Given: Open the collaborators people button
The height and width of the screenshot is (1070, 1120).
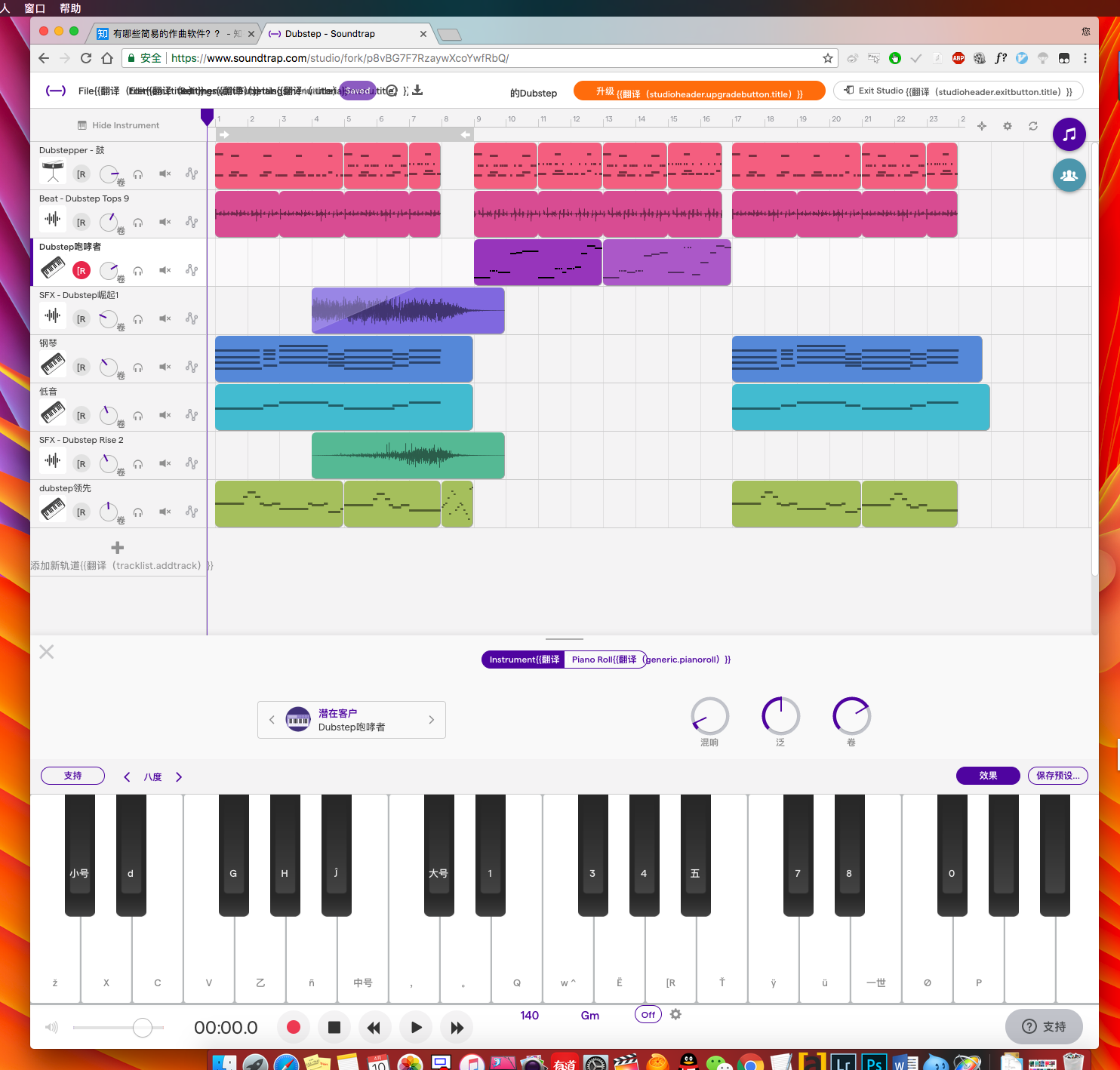Looking at the screenshot, I should (1069, 175).
